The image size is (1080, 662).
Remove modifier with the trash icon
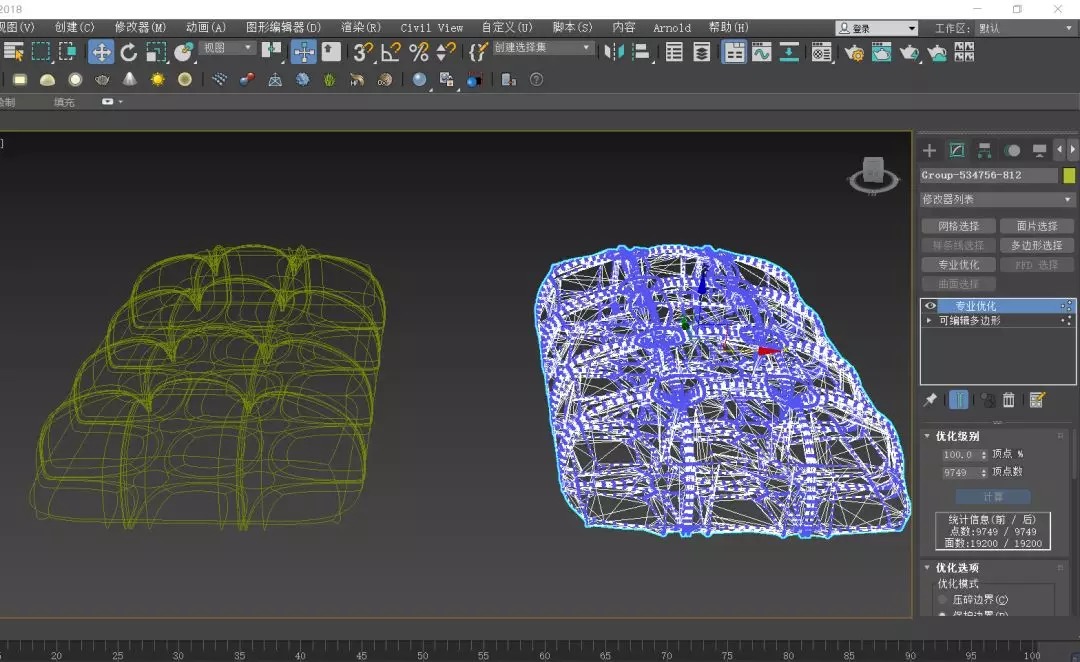[x=1009, y=400]
